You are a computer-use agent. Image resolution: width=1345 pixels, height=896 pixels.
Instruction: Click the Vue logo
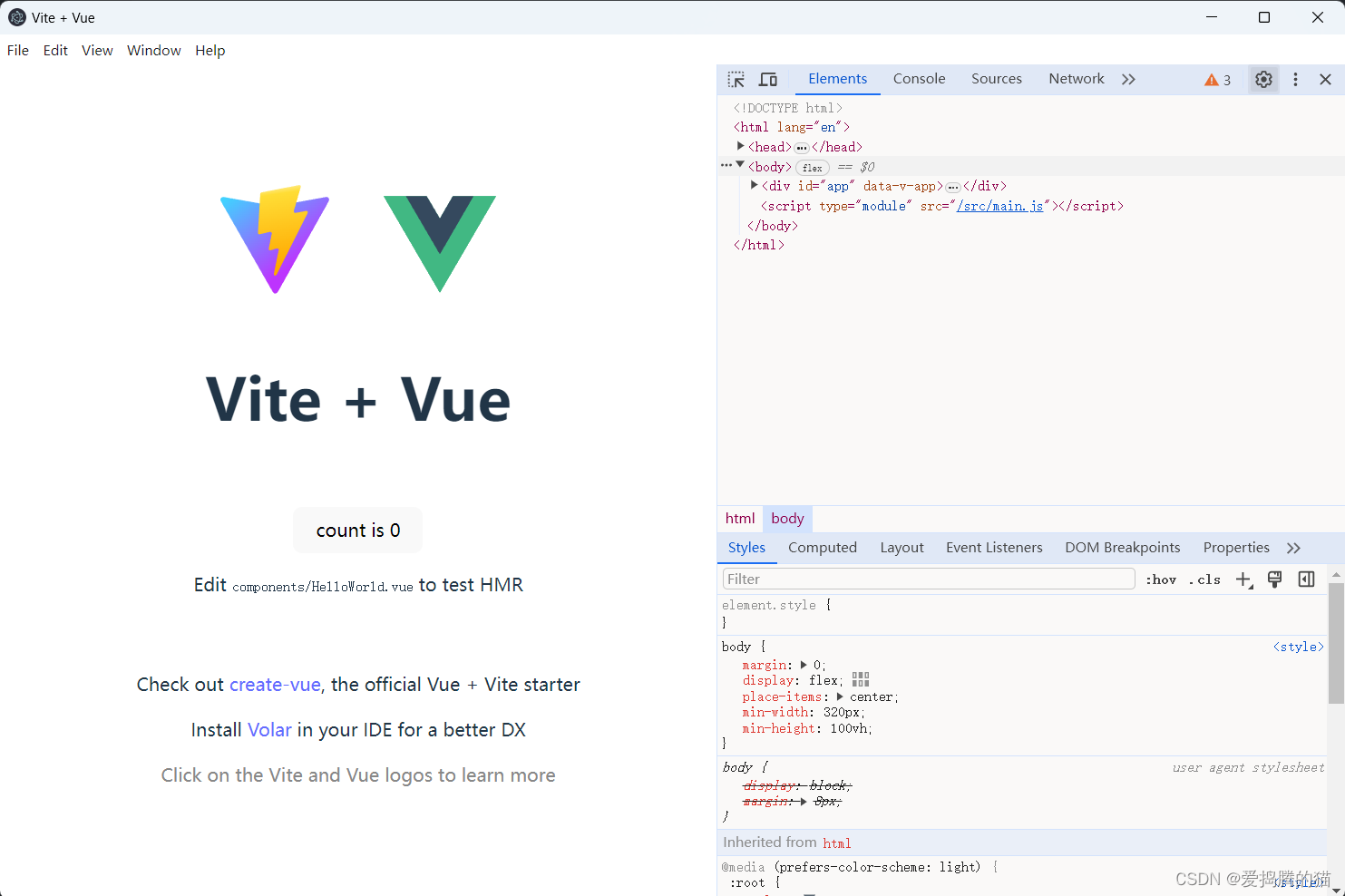point(440,243)
